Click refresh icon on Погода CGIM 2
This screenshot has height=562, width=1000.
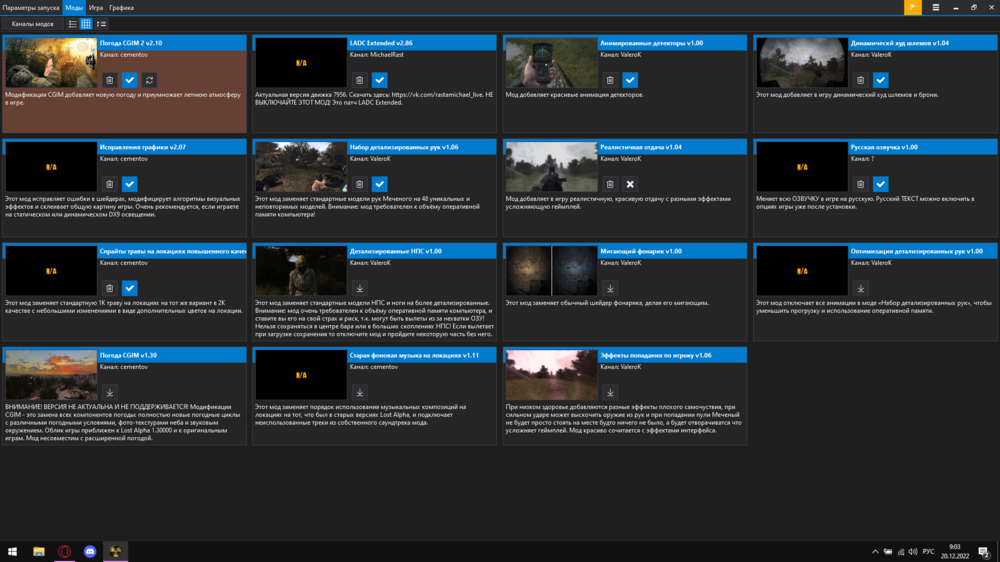click(x=150, y=80)
